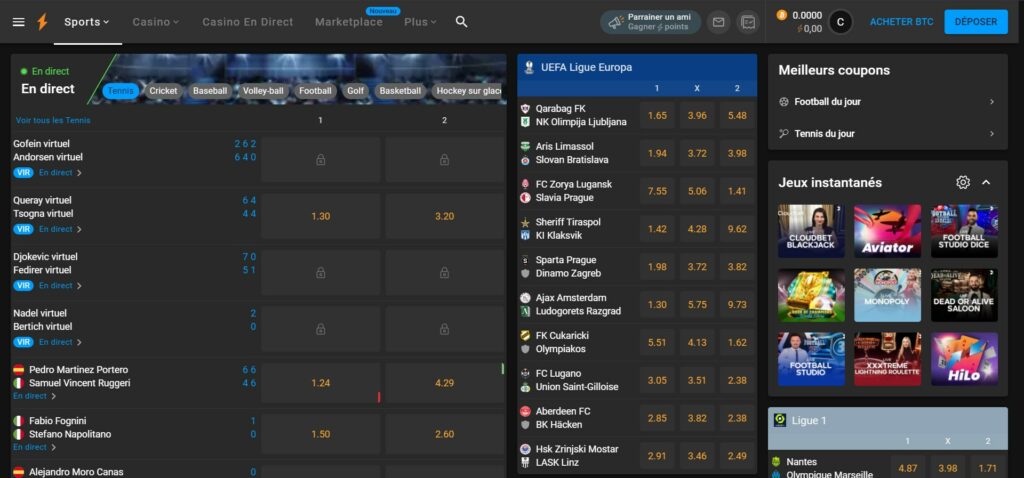Screen dimensions: 1024x478
Task: Open the Dead or Alive Saloon thumbnail
Action: pos(964,295)
